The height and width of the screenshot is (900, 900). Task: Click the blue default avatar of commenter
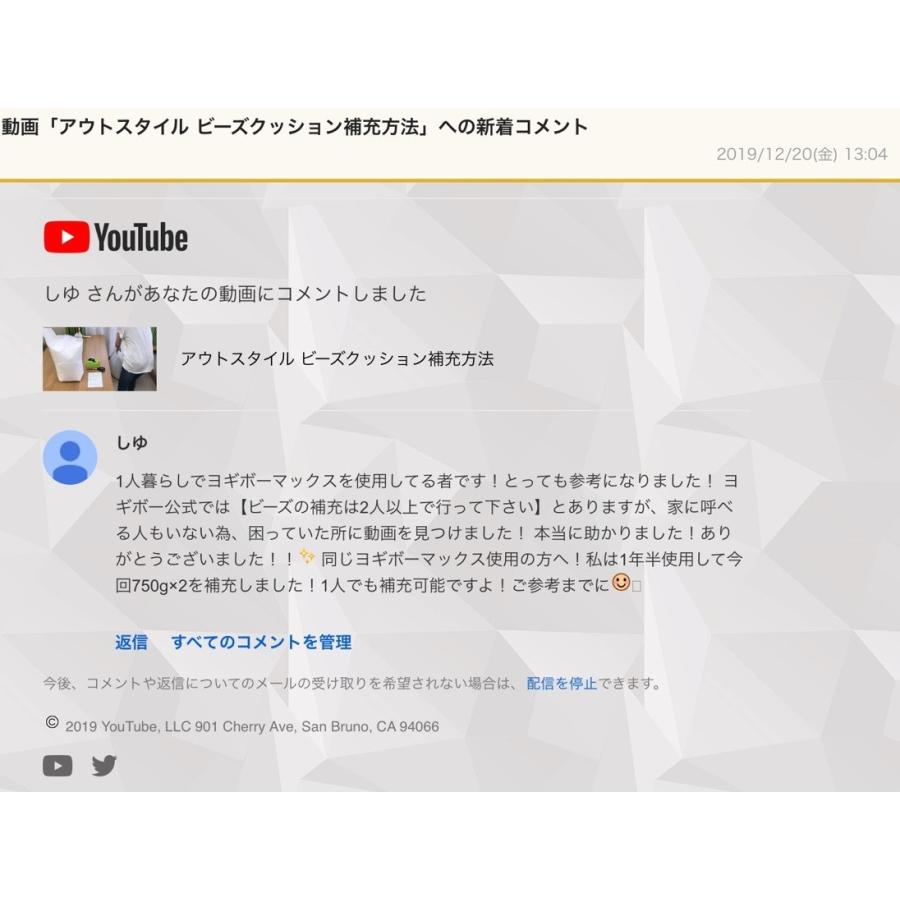point(70,457)
